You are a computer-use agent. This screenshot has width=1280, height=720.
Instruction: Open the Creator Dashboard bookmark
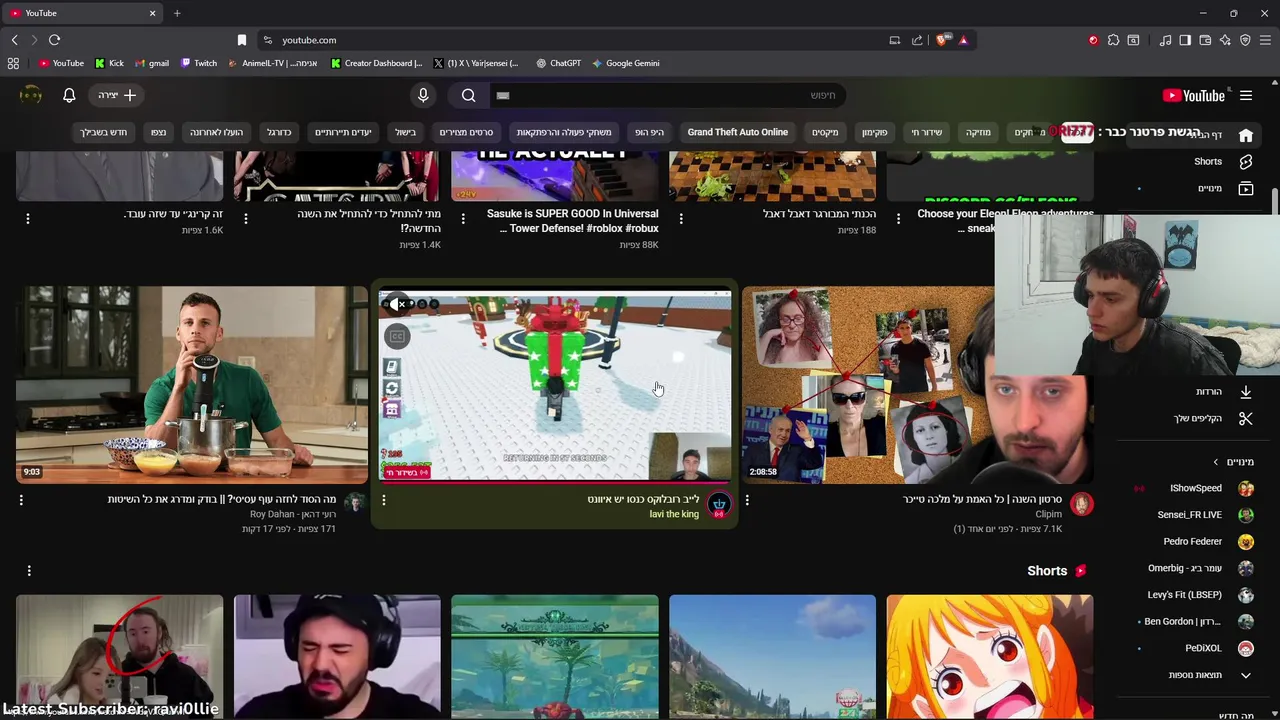376,63
